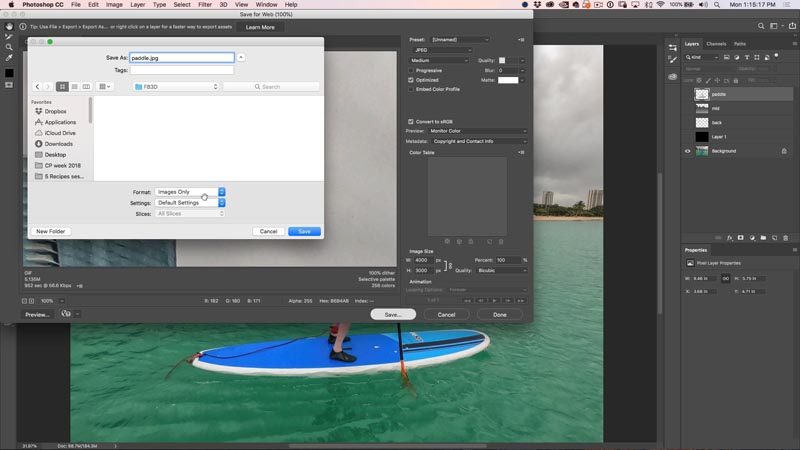
Task: Open the Bicubic resample quality dropdown
Action: pos(502,270)
